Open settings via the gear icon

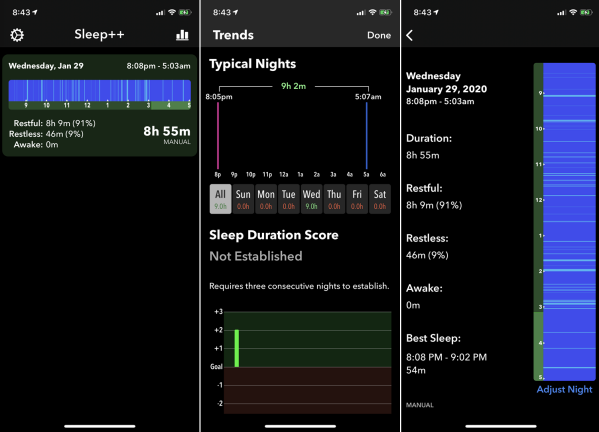click(17, 35)
